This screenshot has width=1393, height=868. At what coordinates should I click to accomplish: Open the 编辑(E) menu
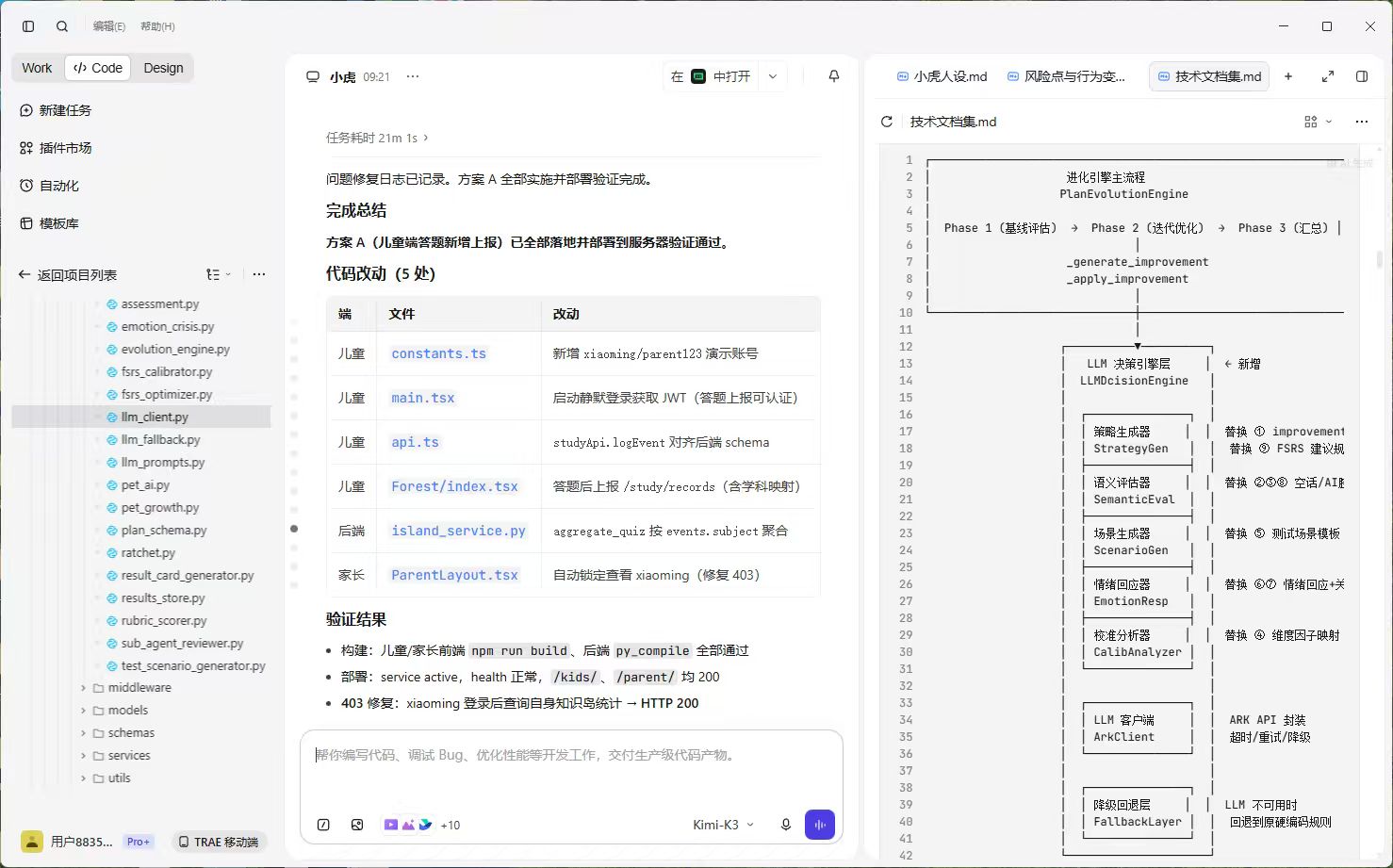109,26
